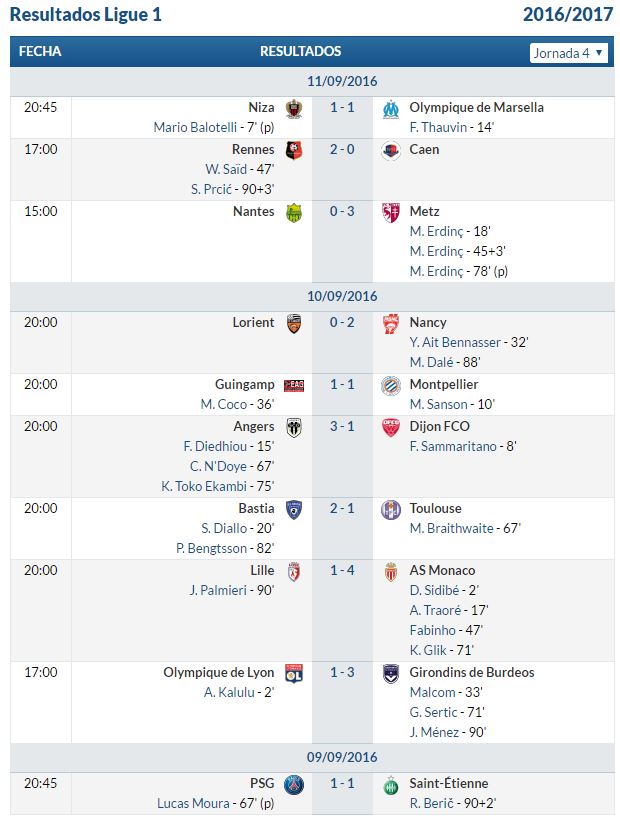Click the Lucas Moura scorer link

click(193, 804)
